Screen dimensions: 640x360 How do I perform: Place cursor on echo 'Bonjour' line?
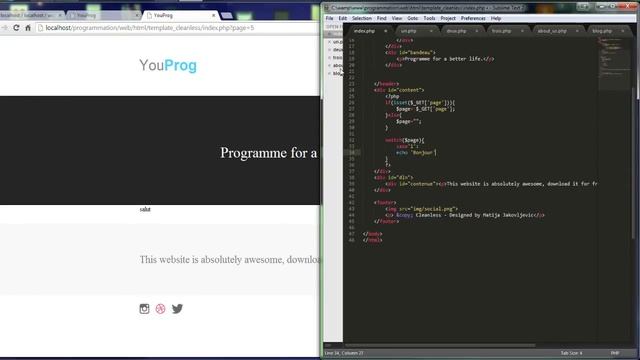[416, 153]
